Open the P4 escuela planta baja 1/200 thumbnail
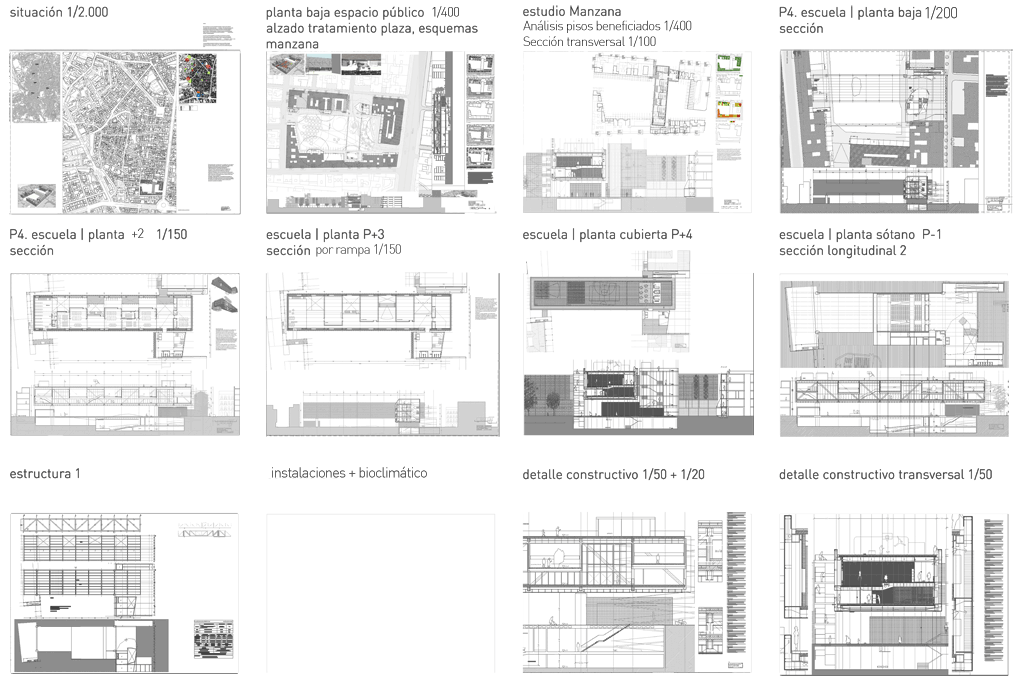 pos(893,131)
